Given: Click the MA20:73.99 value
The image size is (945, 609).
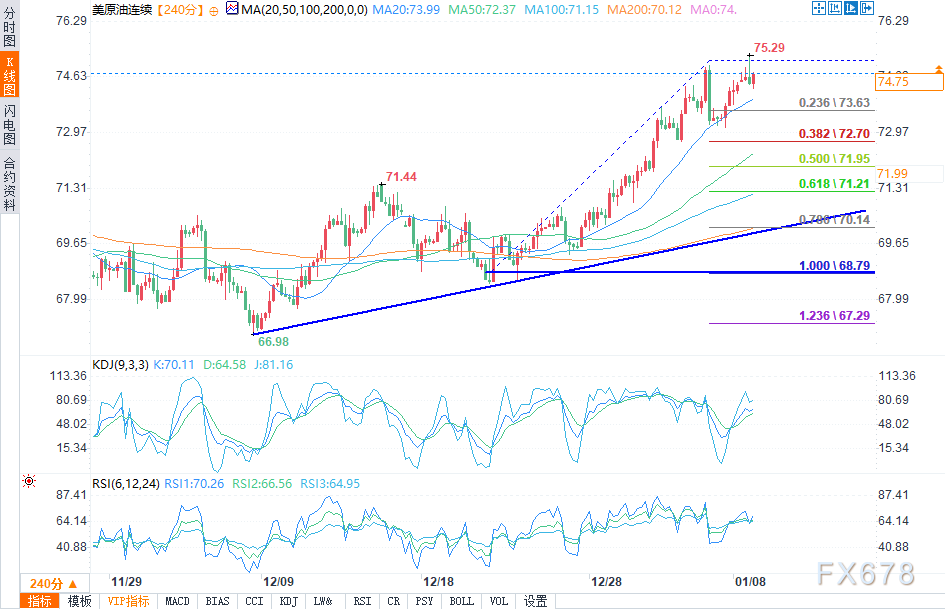Looking at the screenshot, I should (x=406, y=10).
